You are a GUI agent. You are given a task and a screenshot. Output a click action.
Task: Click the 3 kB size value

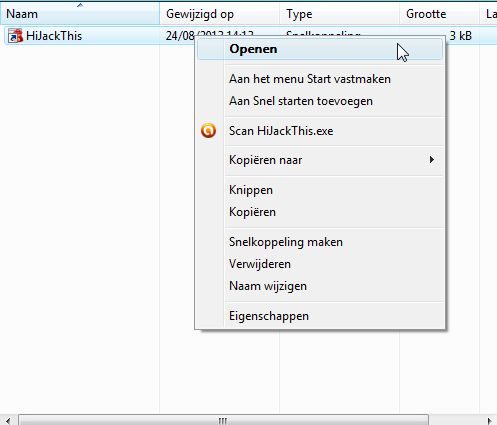tap(460, 36)
